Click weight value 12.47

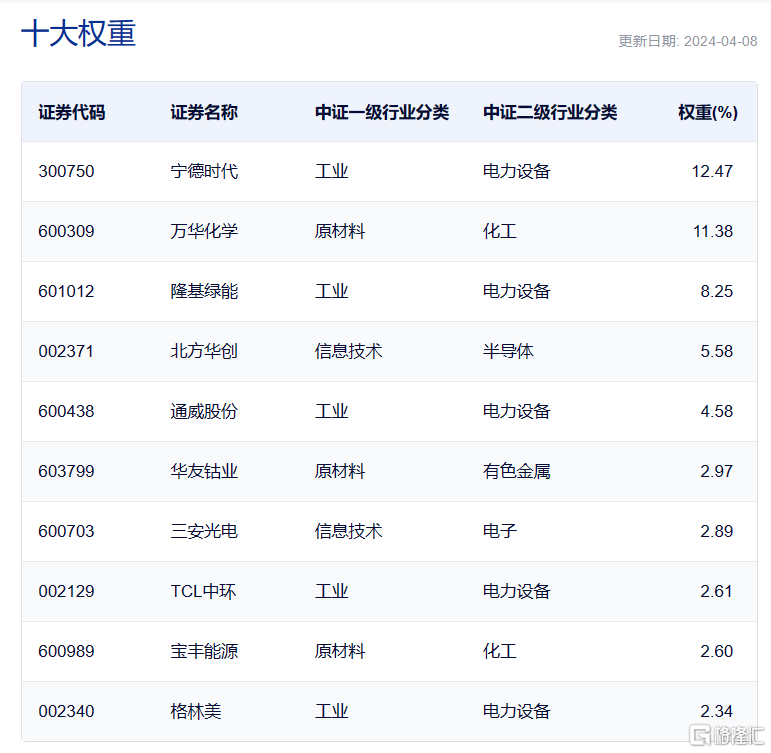(712, 171)
